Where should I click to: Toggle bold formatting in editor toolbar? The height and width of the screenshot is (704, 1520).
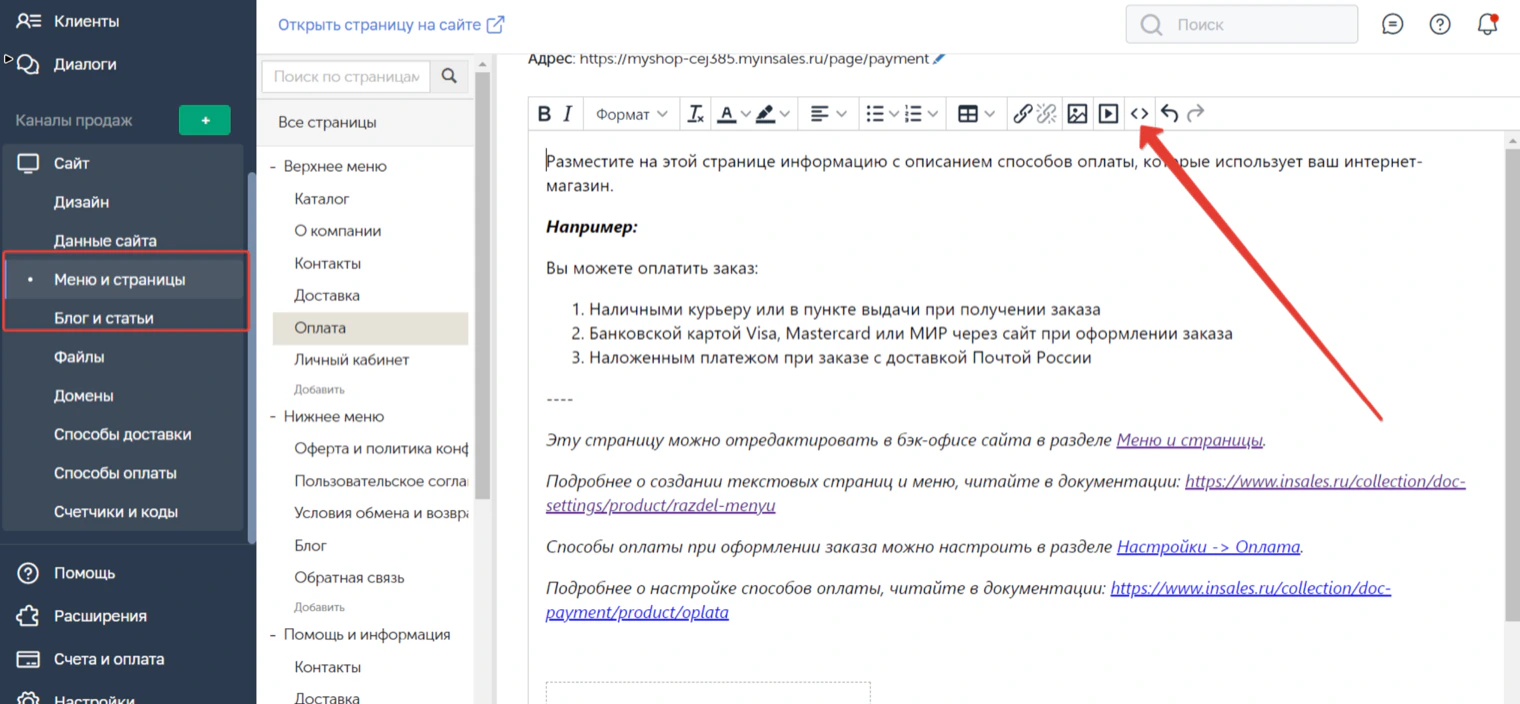544,114
